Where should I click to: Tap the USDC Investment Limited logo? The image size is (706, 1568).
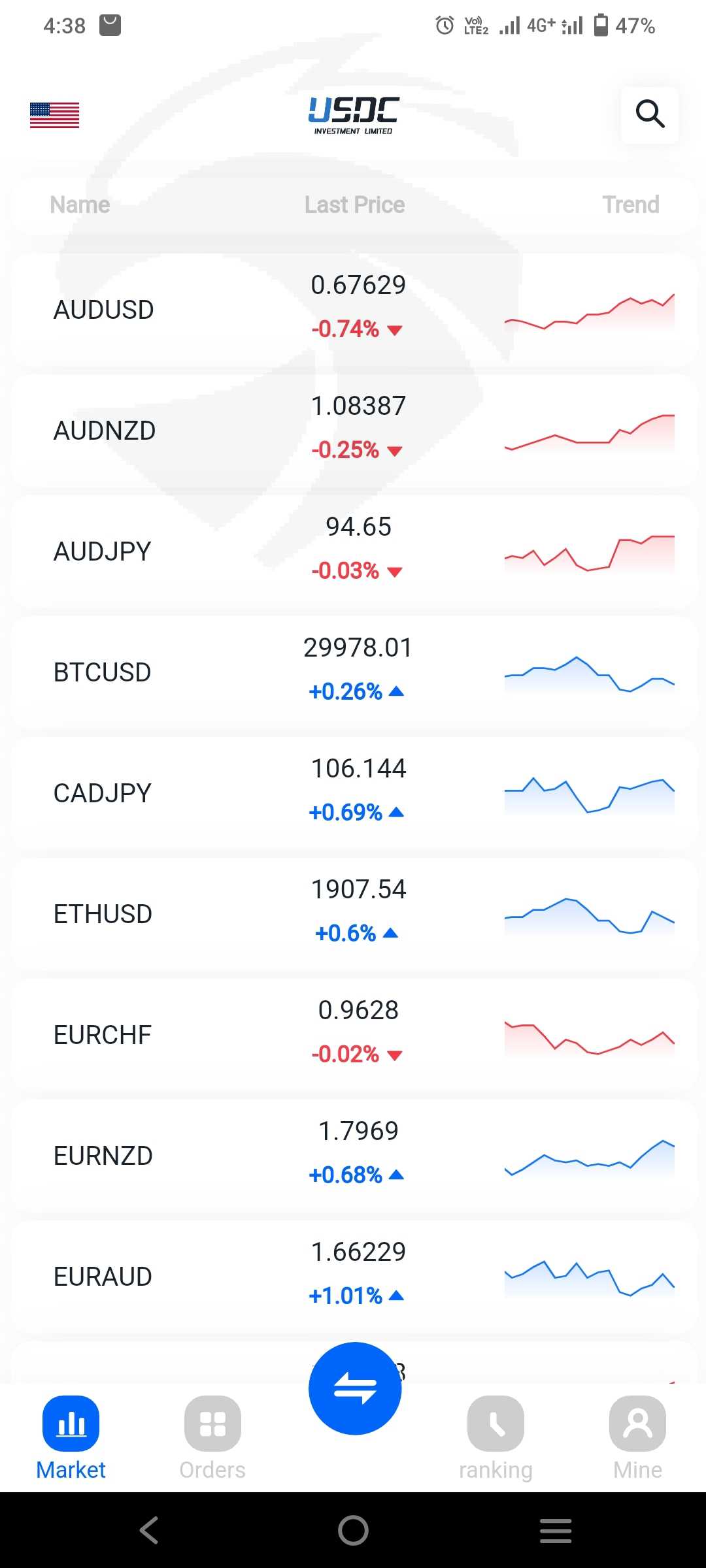coord(353,116)
